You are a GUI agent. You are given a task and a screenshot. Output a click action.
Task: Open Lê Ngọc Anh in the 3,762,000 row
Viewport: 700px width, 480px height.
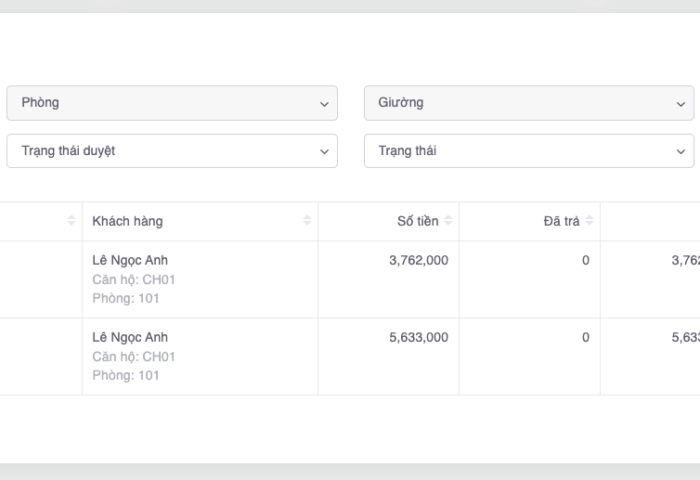point(130,260)
